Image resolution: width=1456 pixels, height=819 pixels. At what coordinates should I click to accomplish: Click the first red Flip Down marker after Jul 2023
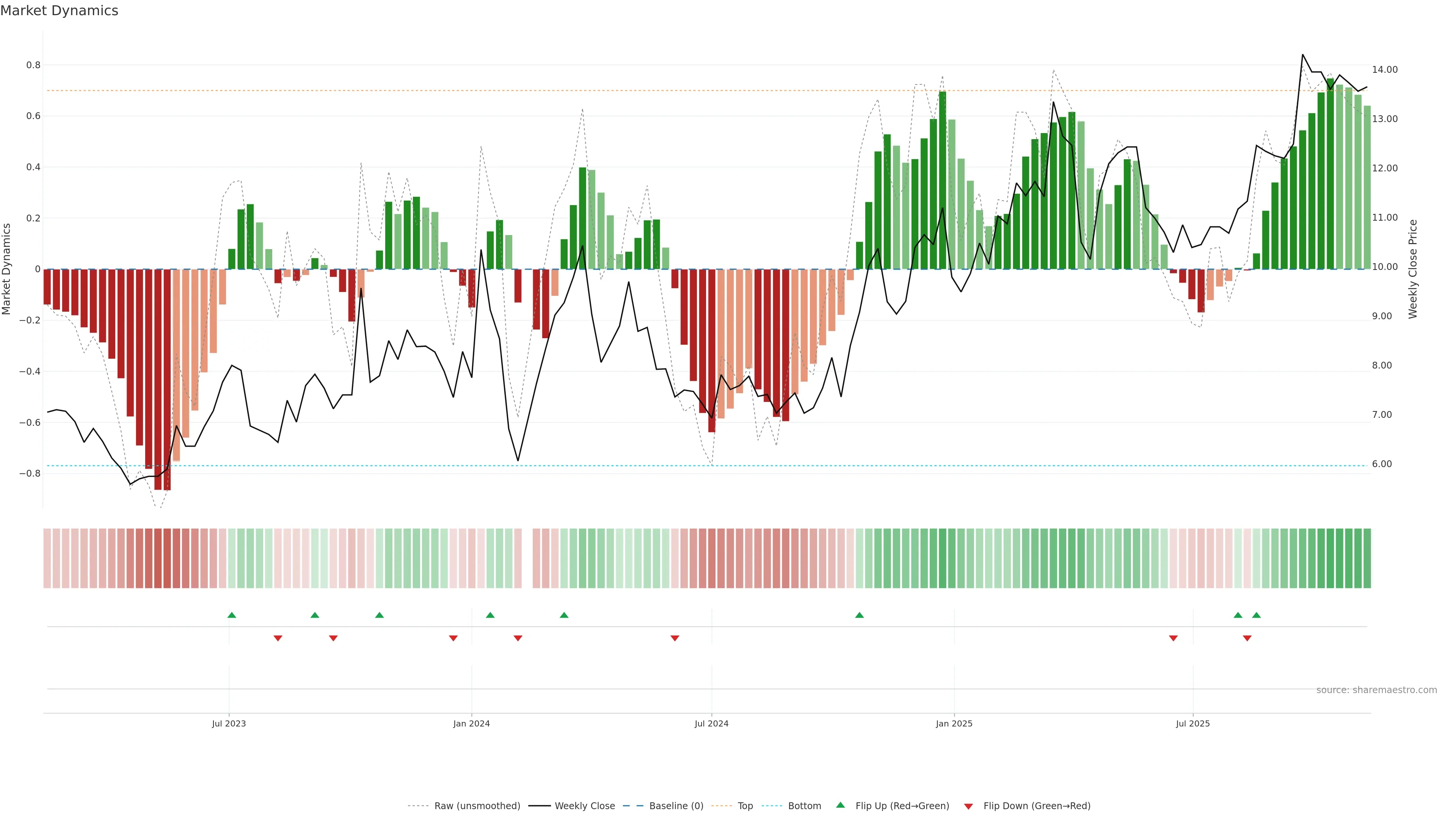click(x=278, y=638)
